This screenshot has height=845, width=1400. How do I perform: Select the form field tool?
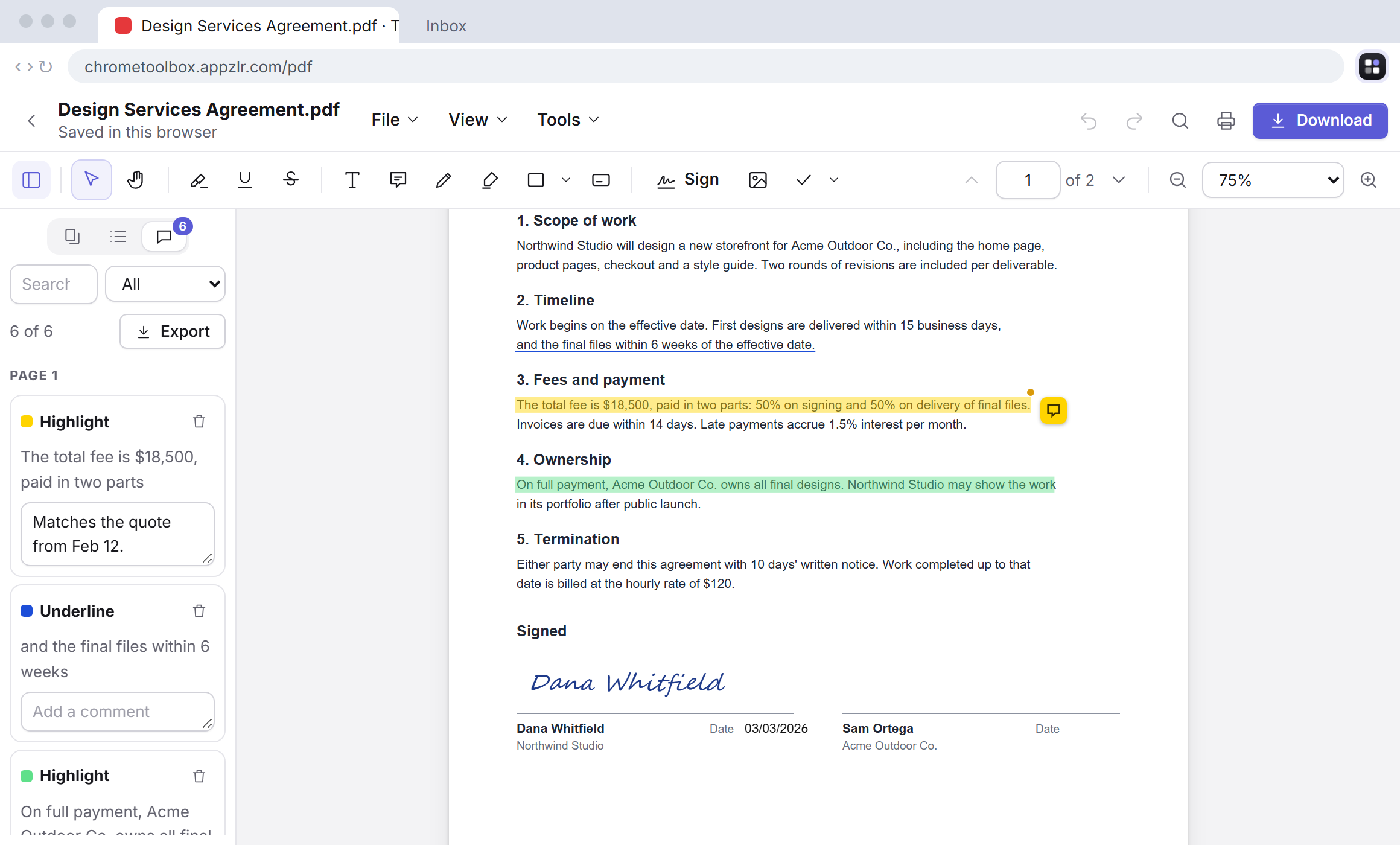[601, 180]
